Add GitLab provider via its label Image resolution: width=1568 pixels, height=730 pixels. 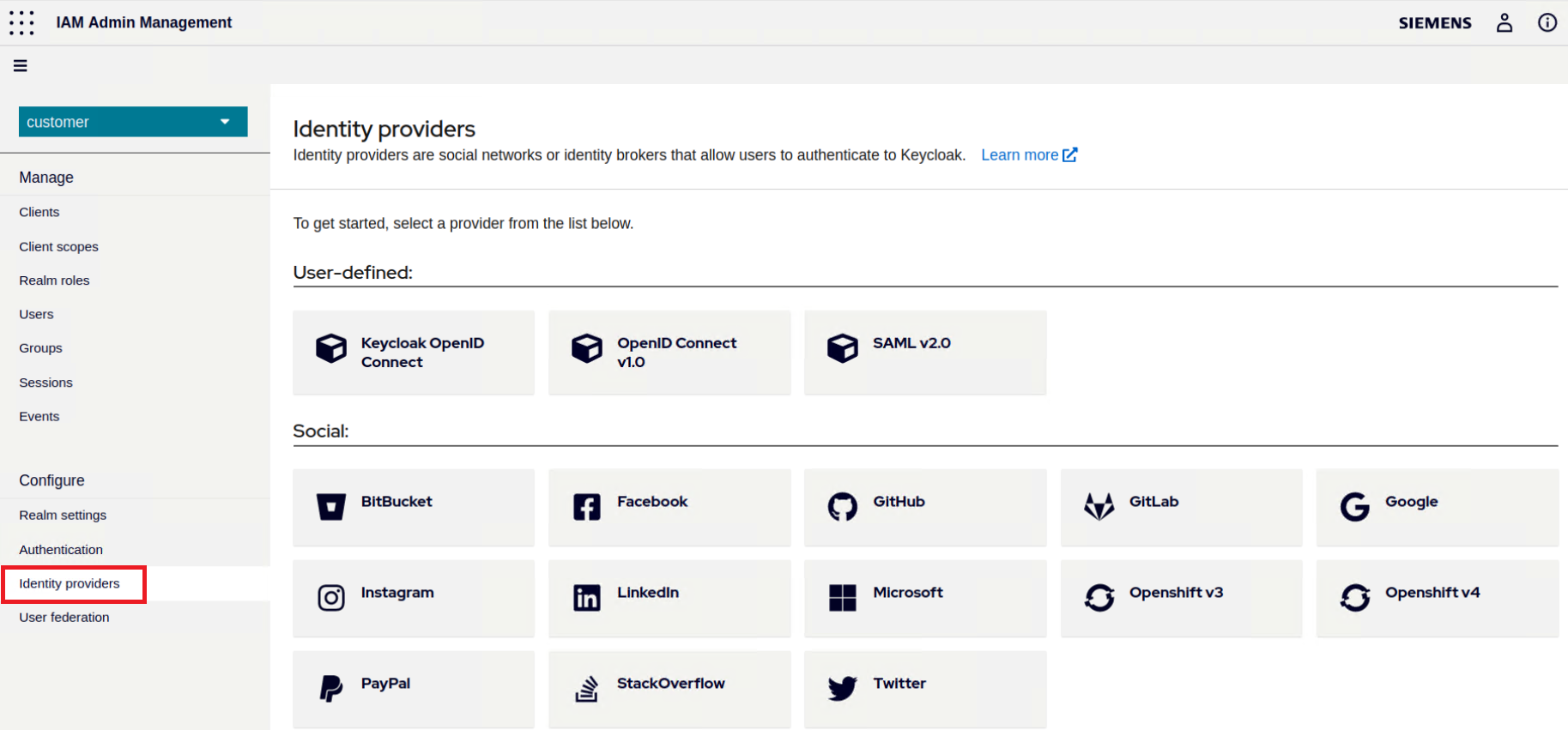click(x=1153, y=502)
